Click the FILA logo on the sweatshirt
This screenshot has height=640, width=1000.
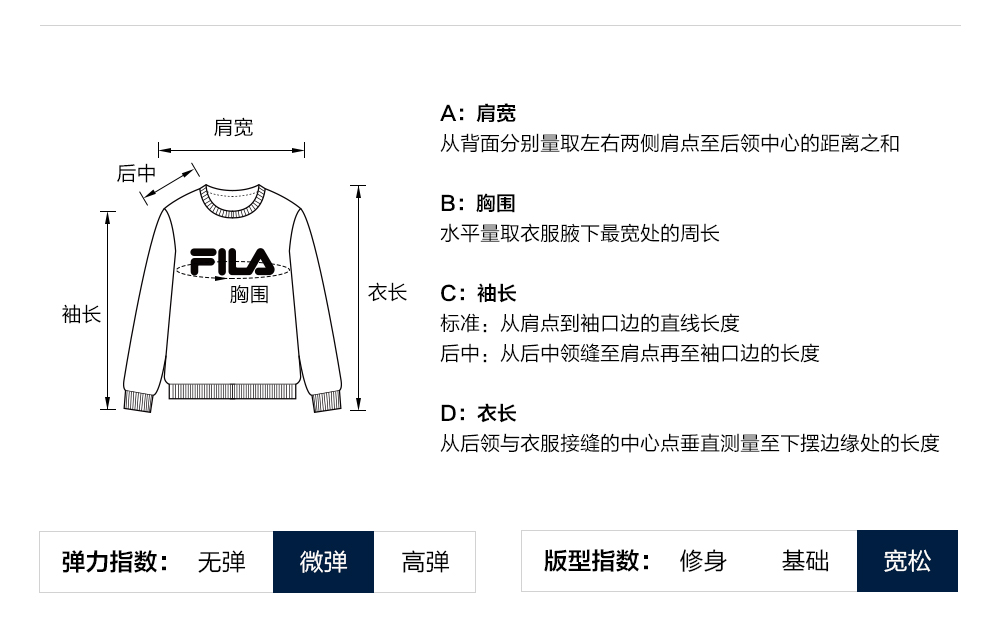(232, 262)
